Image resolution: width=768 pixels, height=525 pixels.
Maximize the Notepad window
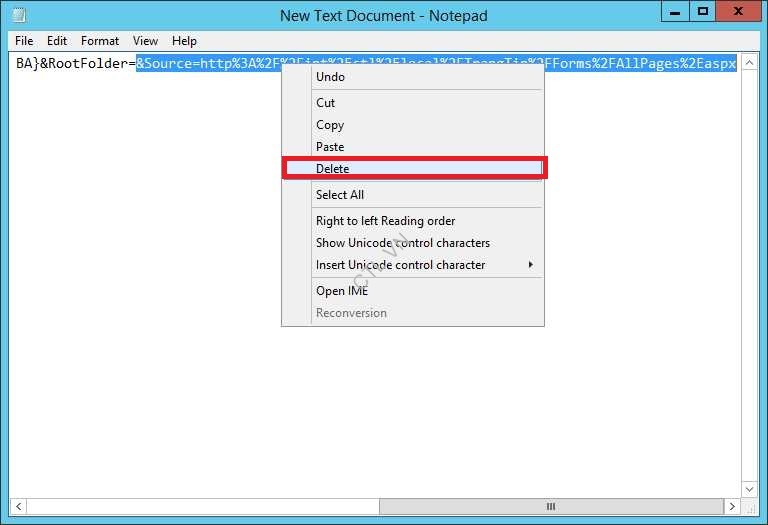pos(703,12)
